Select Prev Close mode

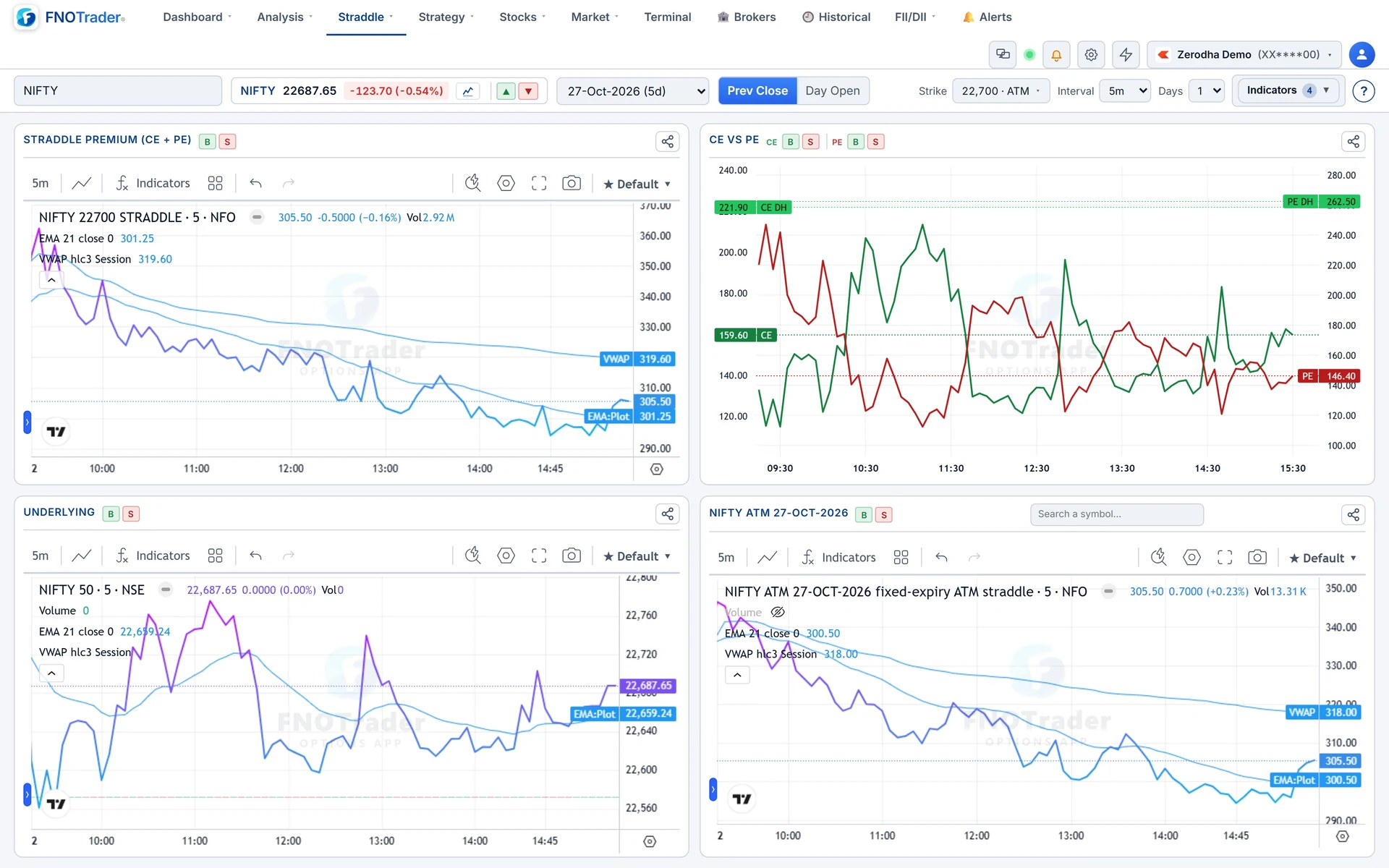pyautogui.click(x=757, y=91)
